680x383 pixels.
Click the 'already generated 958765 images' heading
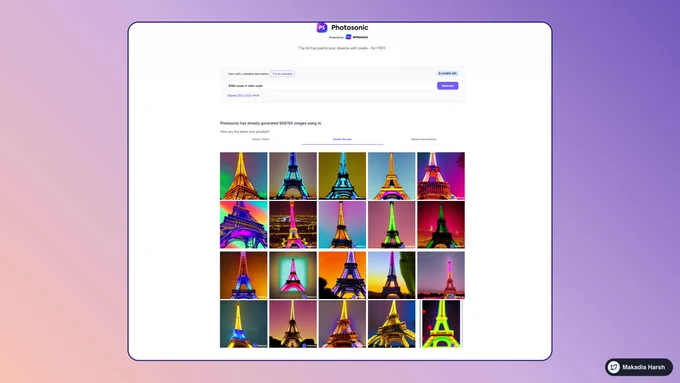(271, 123)
